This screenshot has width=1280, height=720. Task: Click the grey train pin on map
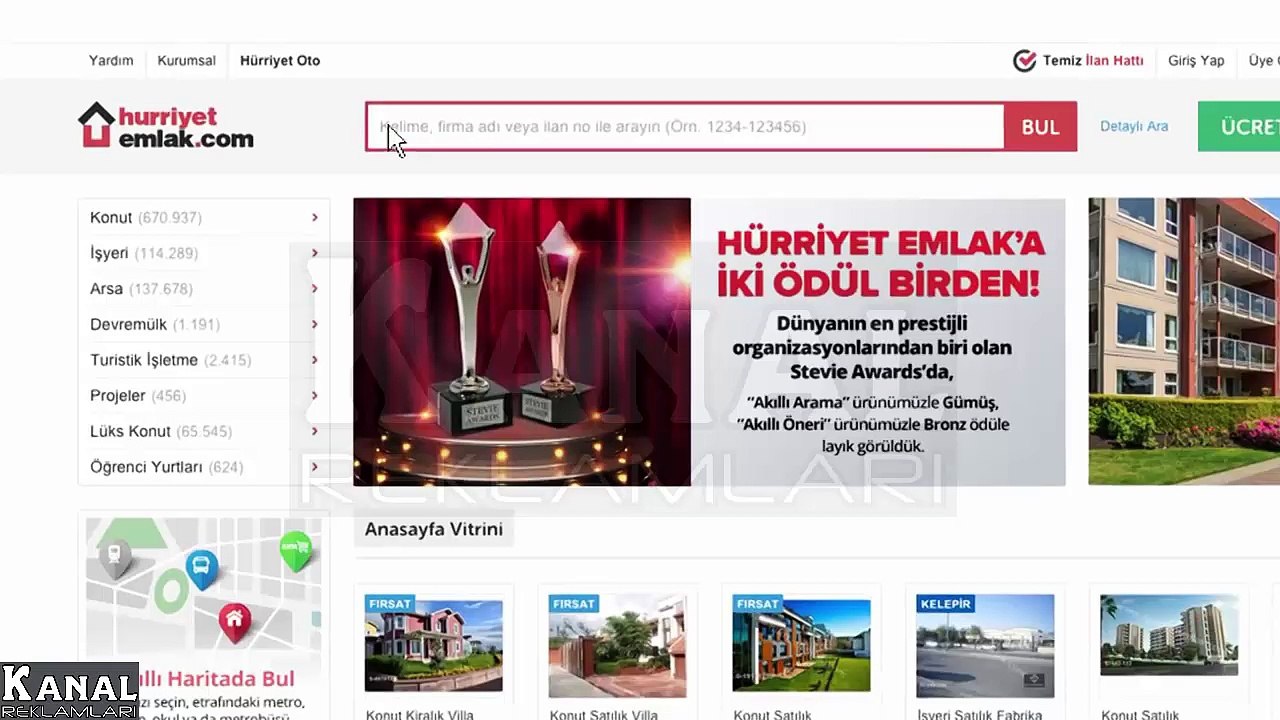click(115, 558)
